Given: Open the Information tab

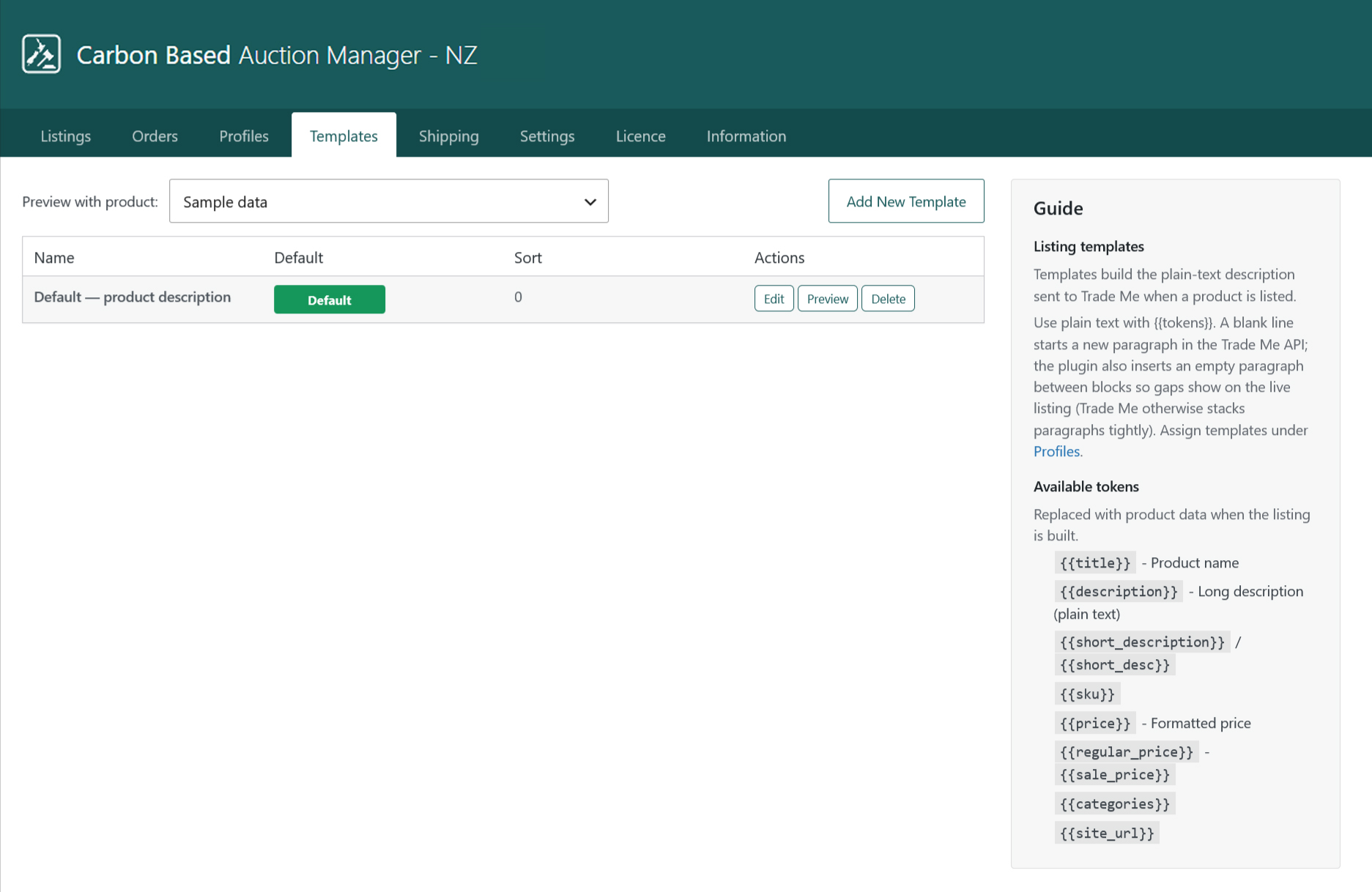Looking at the screenshot, I should point(746,136).
